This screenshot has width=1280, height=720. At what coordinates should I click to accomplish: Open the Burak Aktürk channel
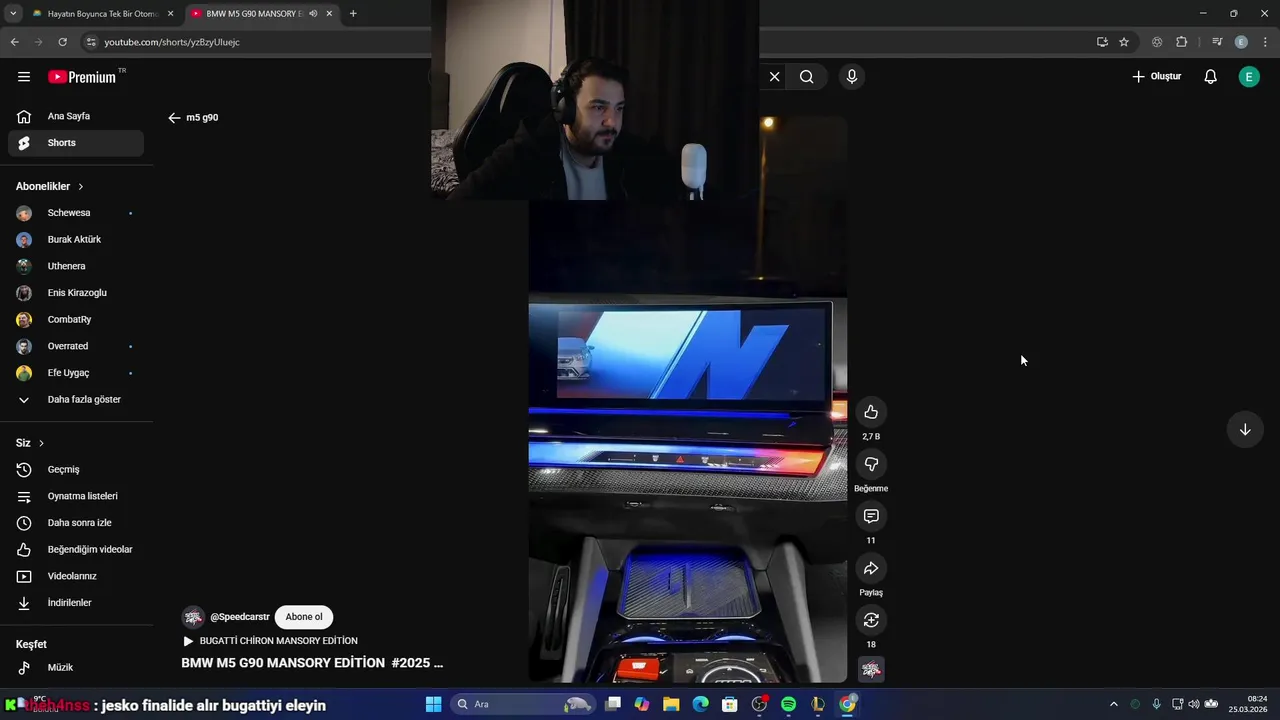click(x=76, y=240)
